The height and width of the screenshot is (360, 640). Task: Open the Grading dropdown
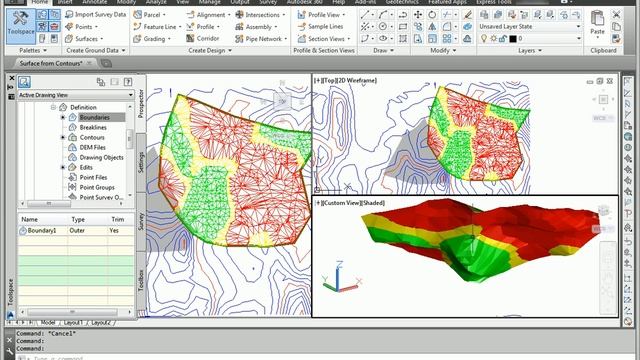coord(152,39)
